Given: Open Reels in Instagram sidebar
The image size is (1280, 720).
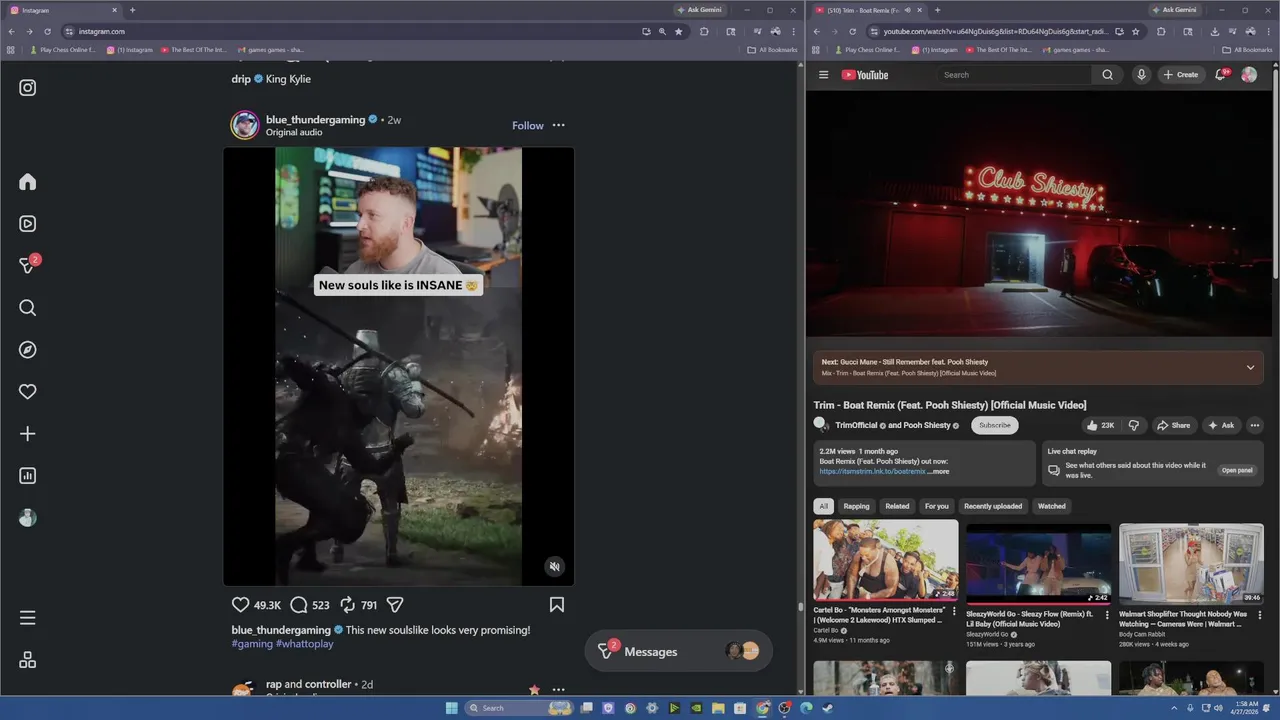Looking at the screenshot, I should [28, 224].
